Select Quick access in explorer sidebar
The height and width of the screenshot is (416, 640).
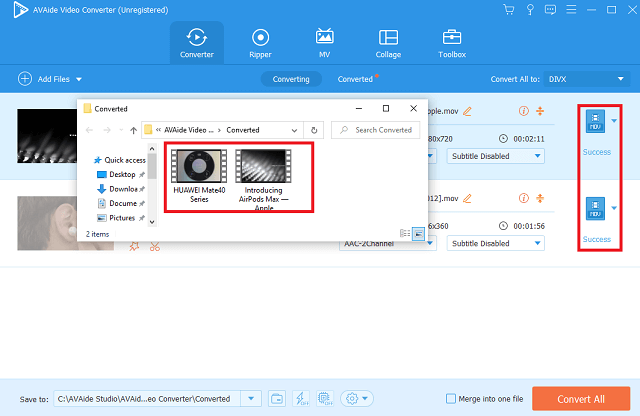pyautogui.click(x=120, y=160)
